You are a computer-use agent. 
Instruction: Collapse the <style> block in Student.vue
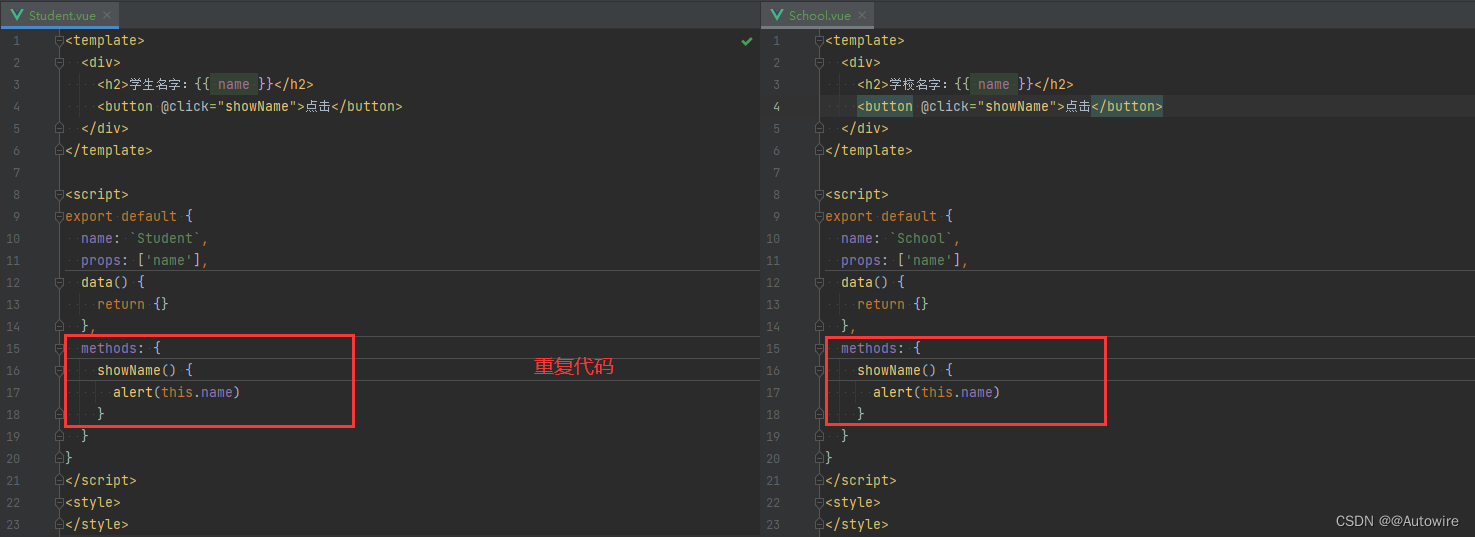60,503
